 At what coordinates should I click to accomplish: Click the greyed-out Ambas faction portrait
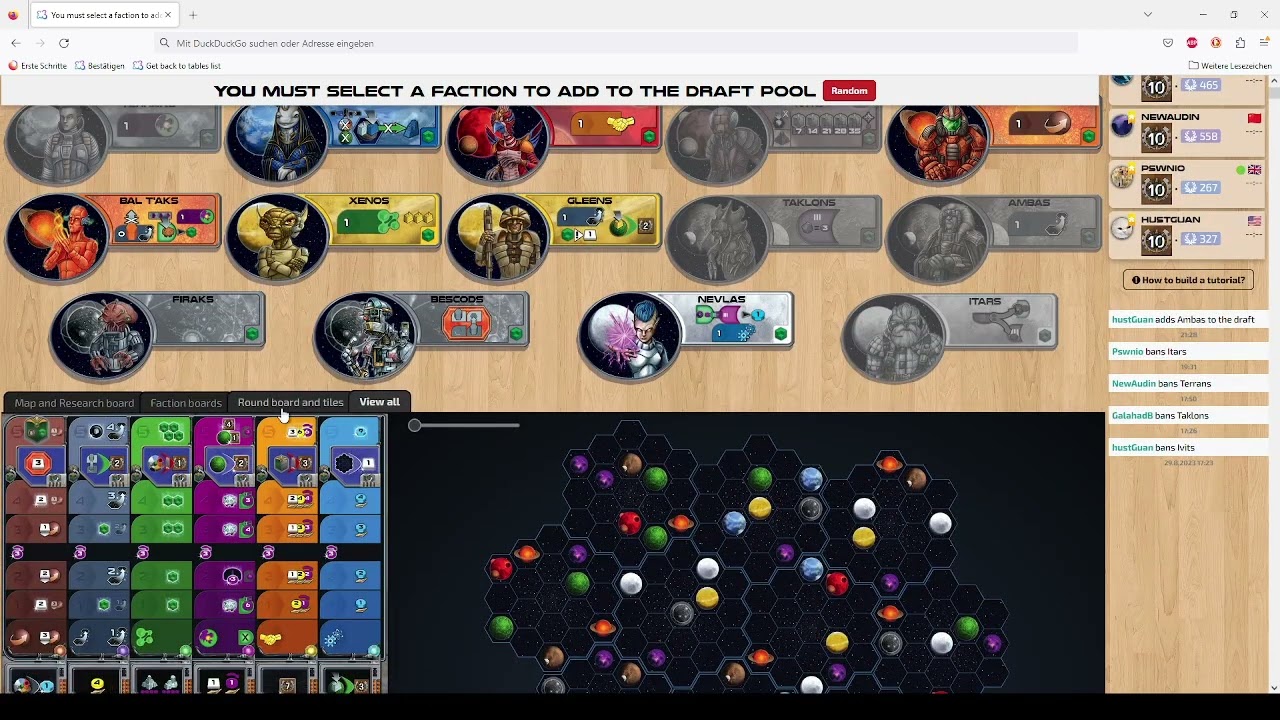click(x=938, y=237)
